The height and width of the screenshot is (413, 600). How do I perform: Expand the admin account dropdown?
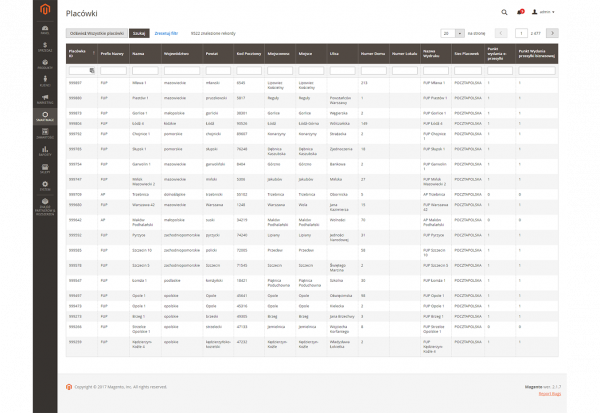(x=544, y=12)
